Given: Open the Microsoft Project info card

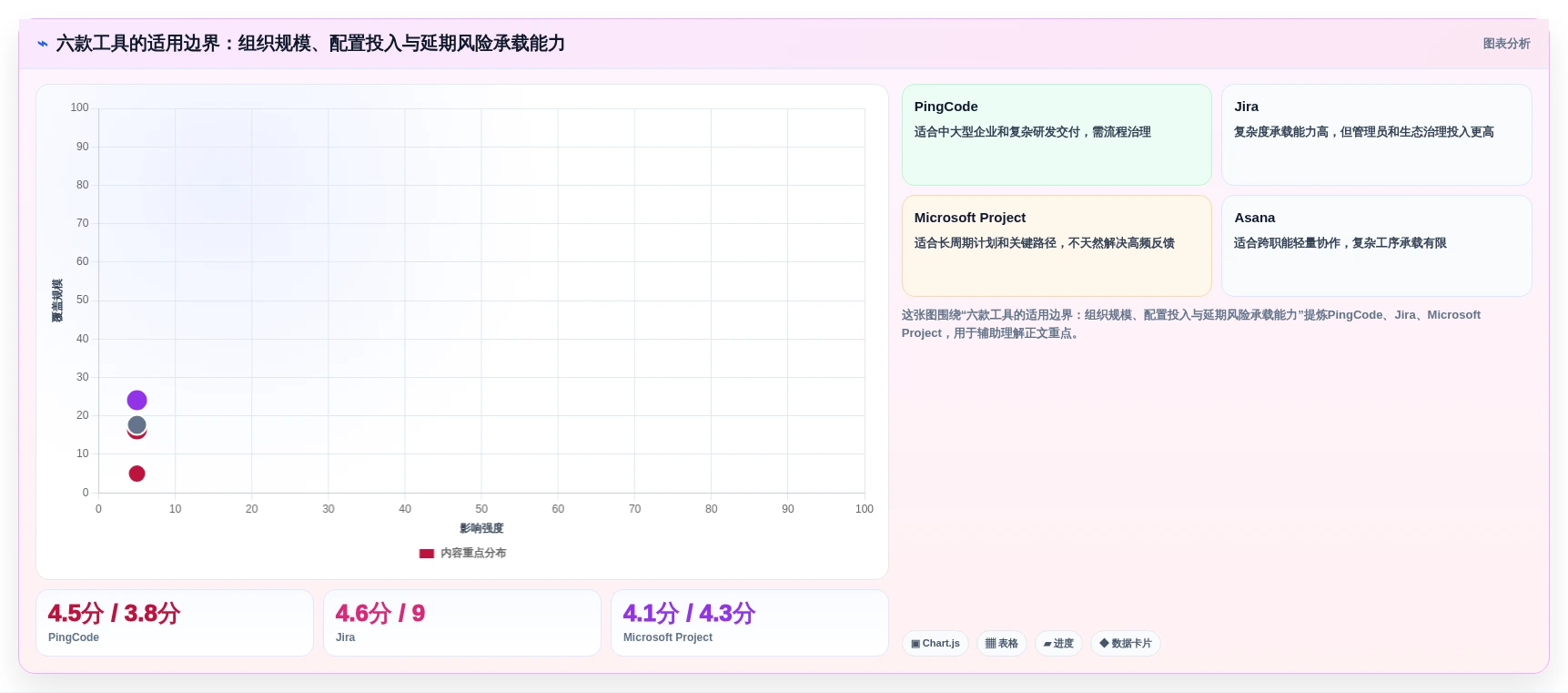Looking at the screenshot, I should (x=1057, y=246).
